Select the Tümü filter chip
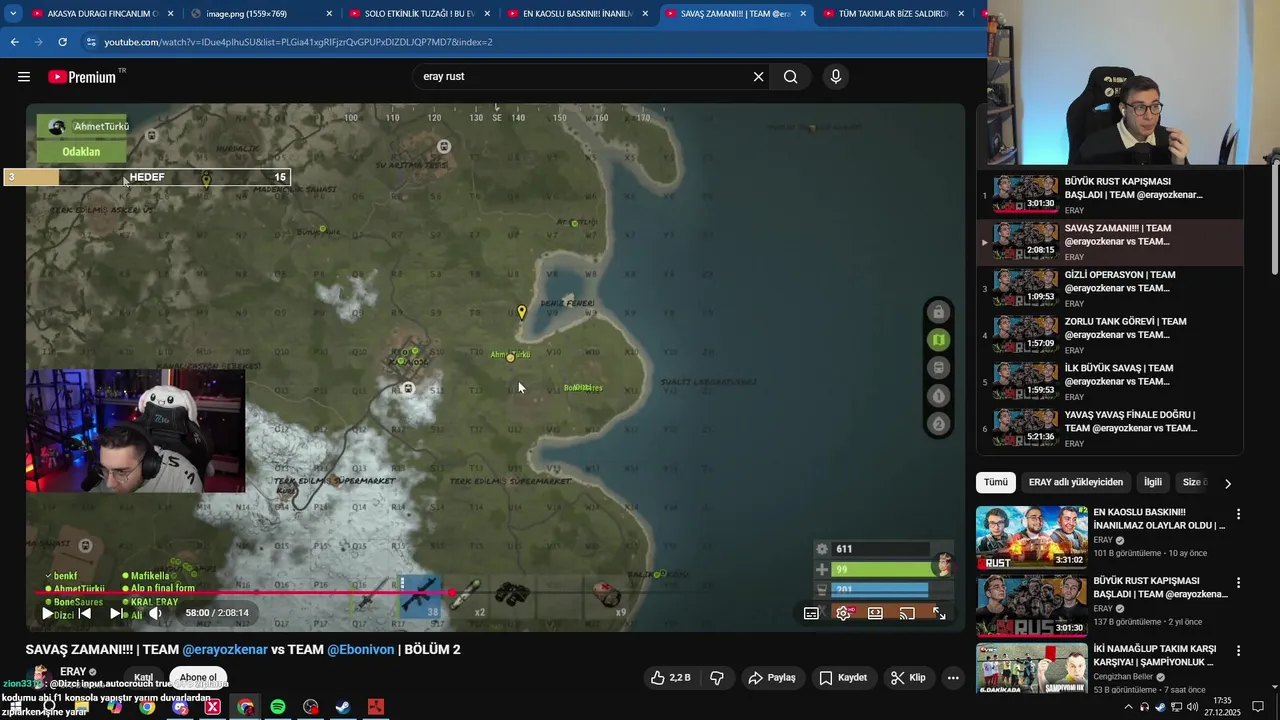Image resolution: width=1280 pixels, height=720 pixels. (996, 482)
